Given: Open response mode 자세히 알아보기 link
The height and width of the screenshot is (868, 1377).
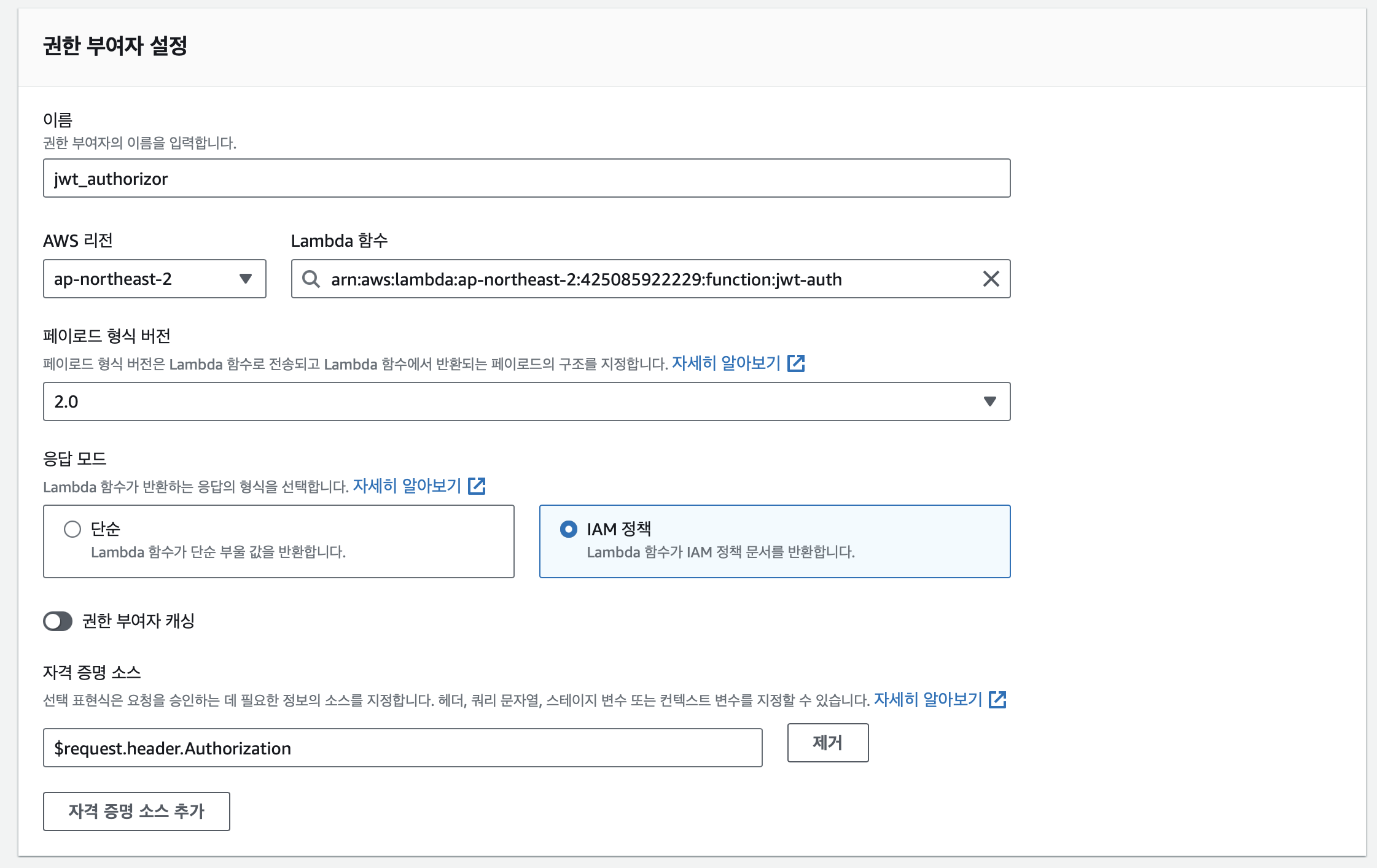Looking at the screenshot, I should (x=407, y=486).
